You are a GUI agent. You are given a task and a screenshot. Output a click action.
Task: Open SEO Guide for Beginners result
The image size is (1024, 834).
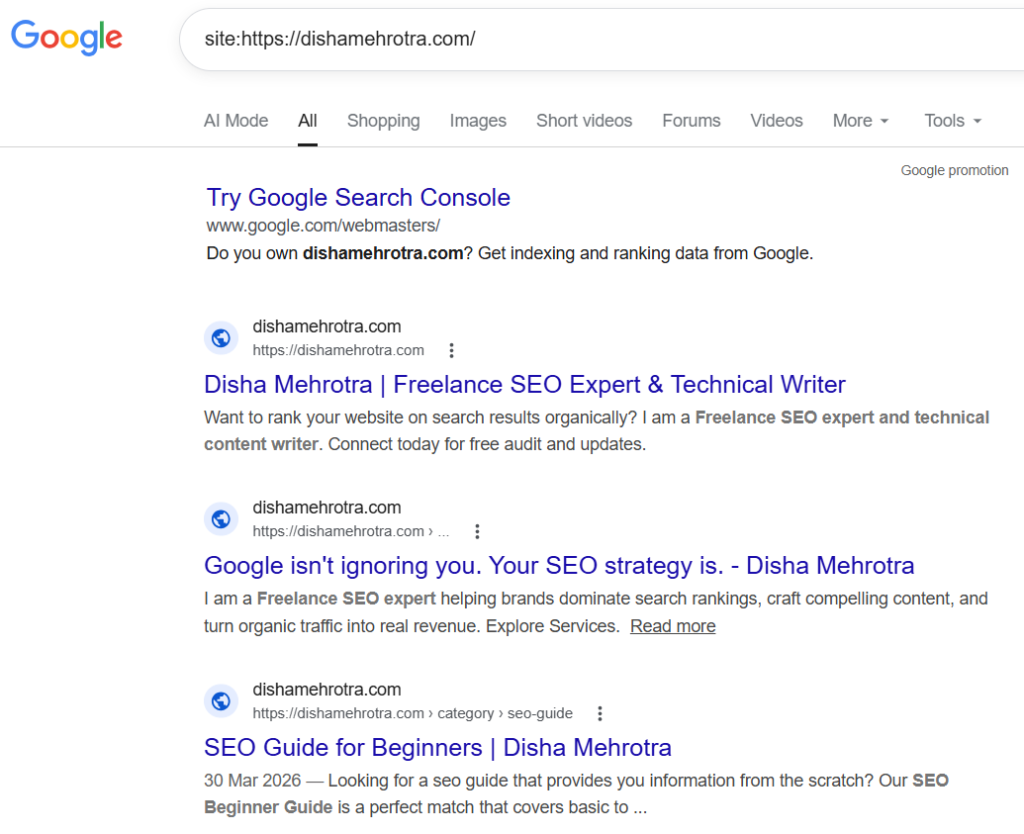tap(437, 747)
